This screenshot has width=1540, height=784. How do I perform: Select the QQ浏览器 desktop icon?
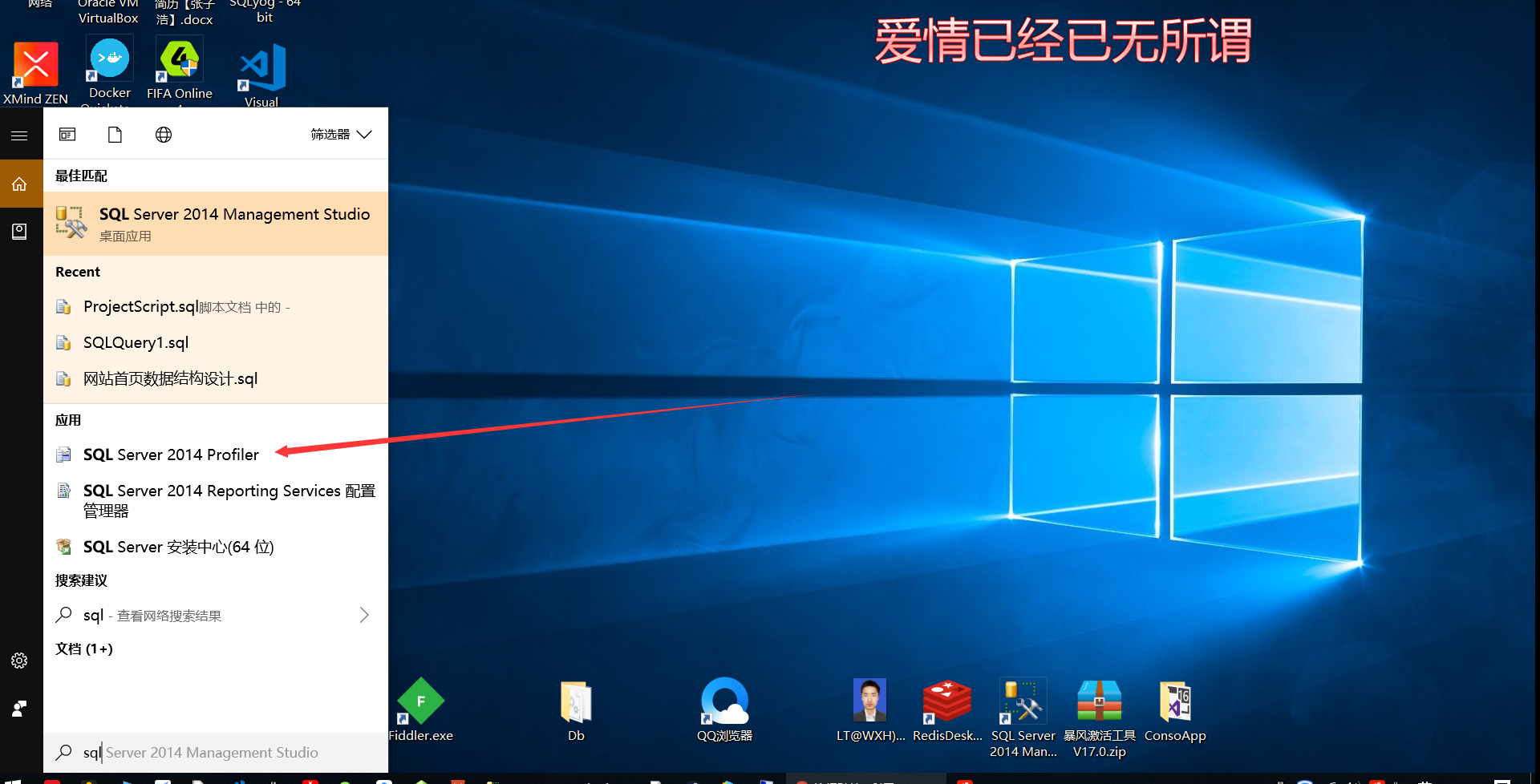(x=724, y=710)
